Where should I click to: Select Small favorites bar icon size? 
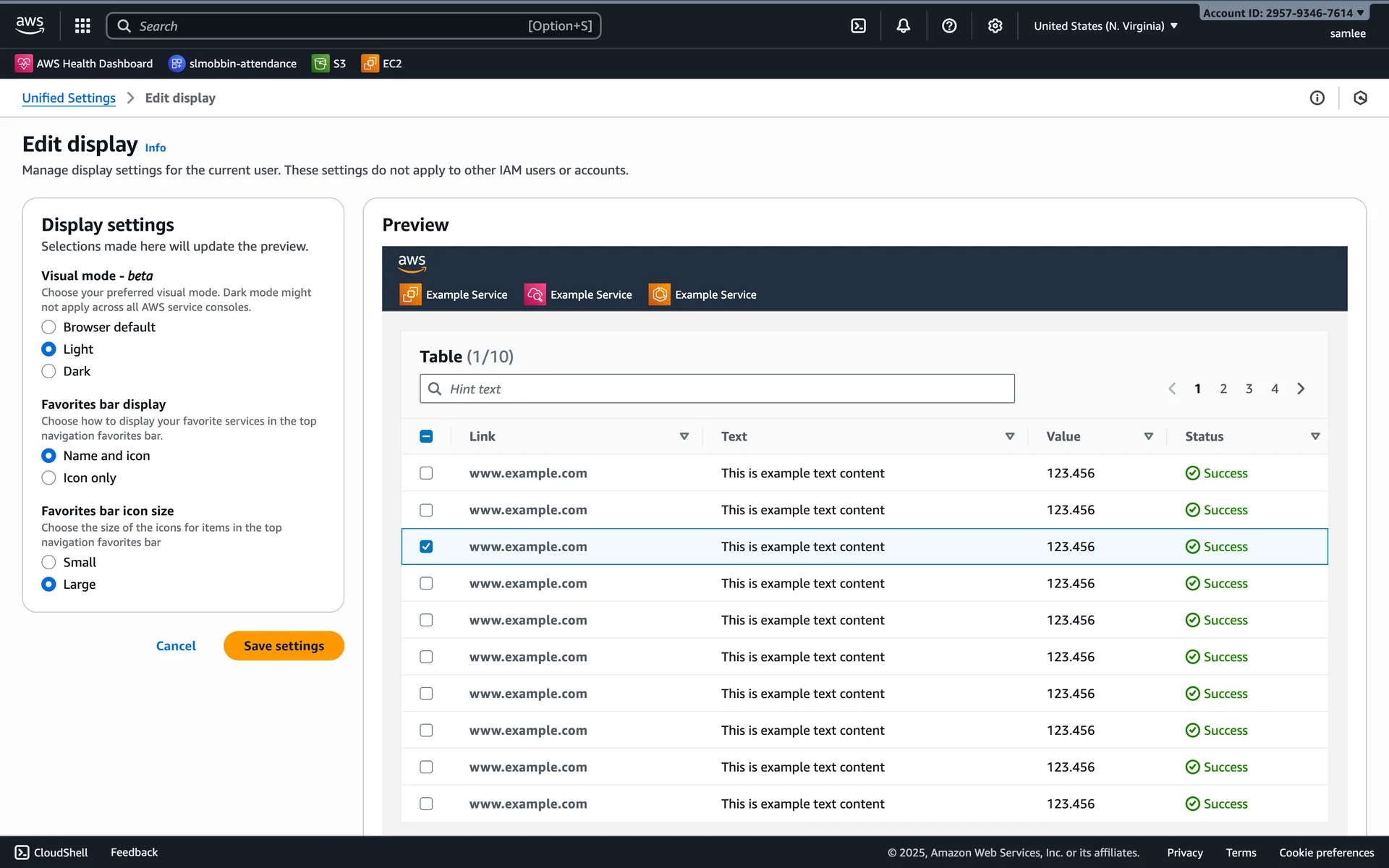tap(48, 562)
